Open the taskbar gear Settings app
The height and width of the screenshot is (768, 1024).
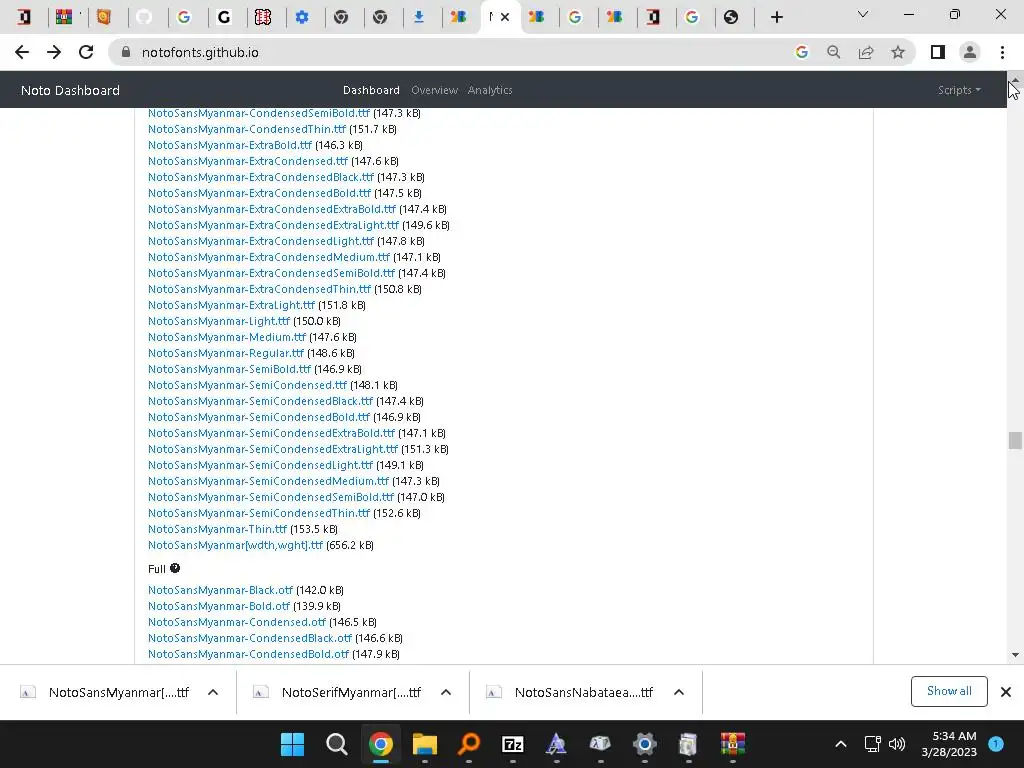pyautogui.click(x=645, y=744)
